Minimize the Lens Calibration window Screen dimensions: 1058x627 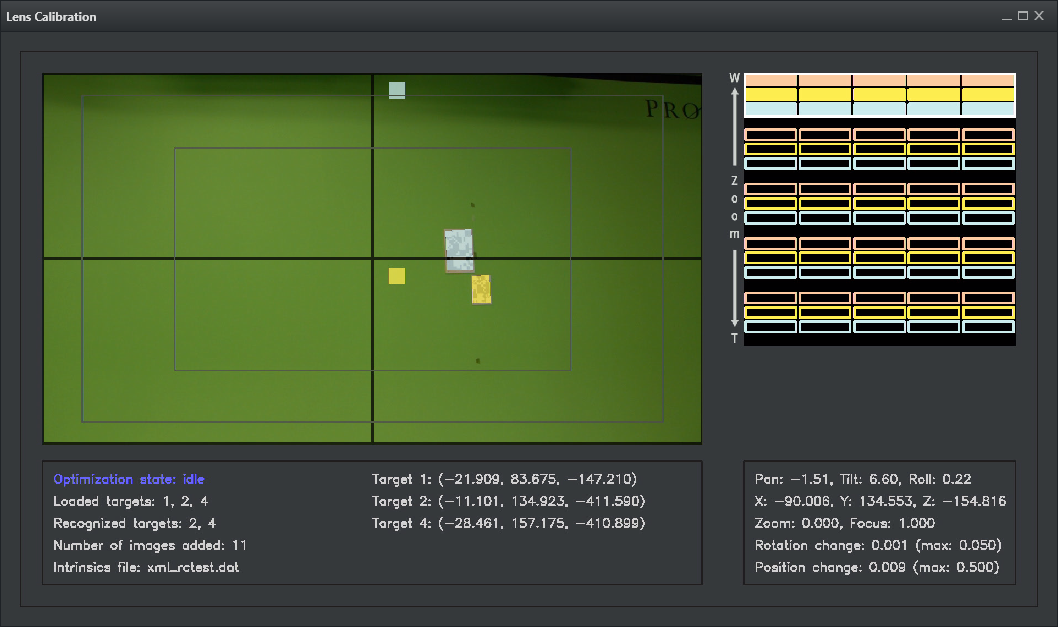[1006, 16]
